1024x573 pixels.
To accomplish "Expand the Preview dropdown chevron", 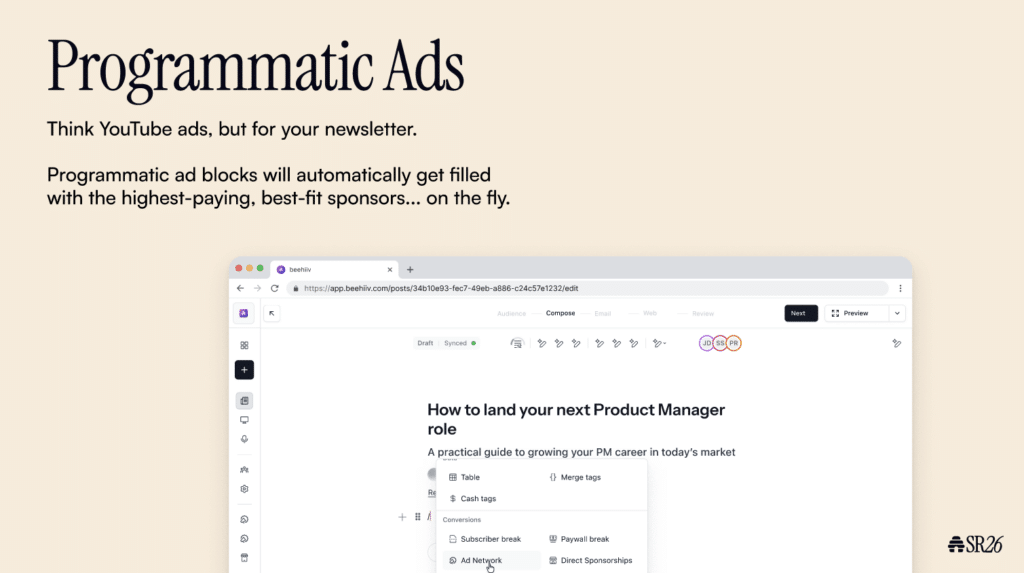I will click(x=897, y=314).
